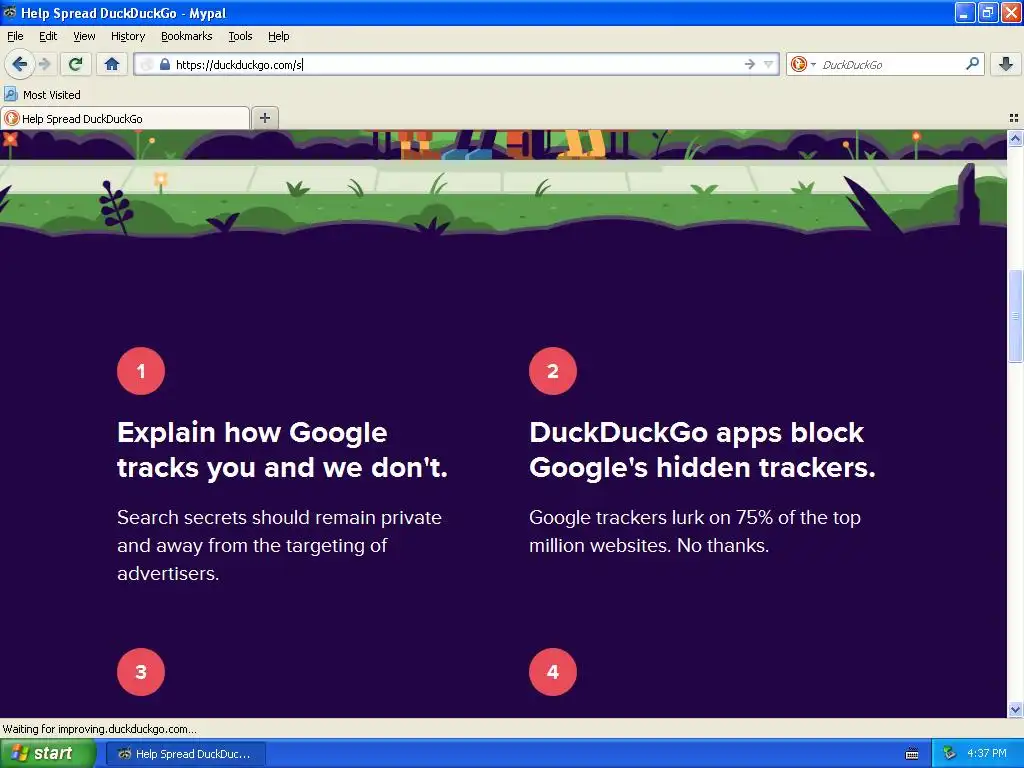Open the History menu
Screen dimensions: 1024x768
click(x=128, y=37)
